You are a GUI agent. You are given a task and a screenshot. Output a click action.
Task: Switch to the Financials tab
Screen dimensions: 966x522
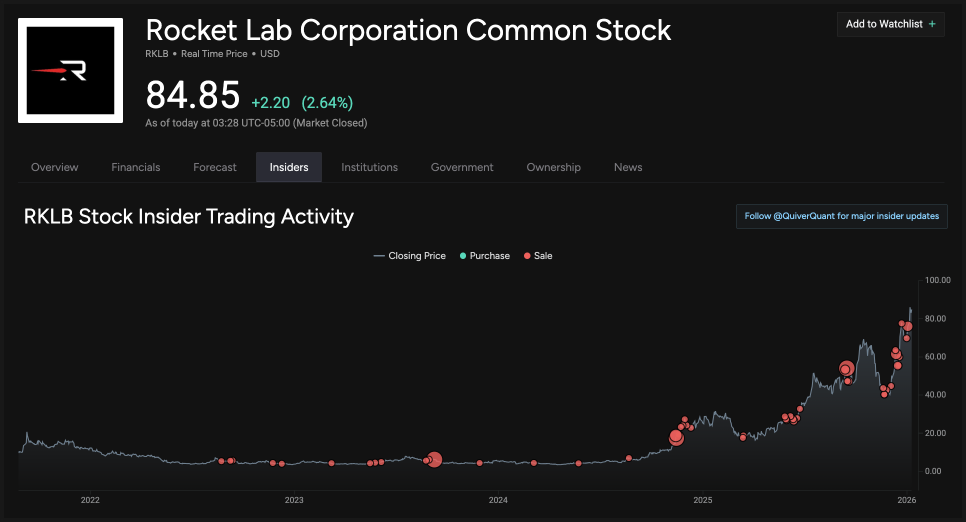pyautogui.click(x=136, y=167)
